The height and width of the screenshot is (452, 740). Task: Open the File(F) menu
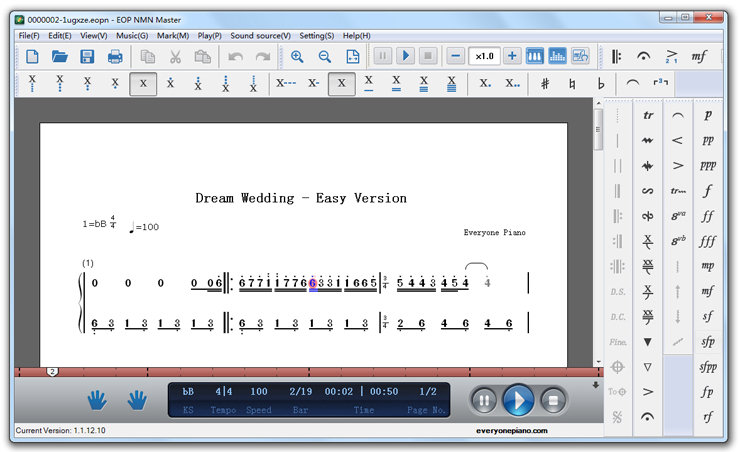[x=29, y=35]
